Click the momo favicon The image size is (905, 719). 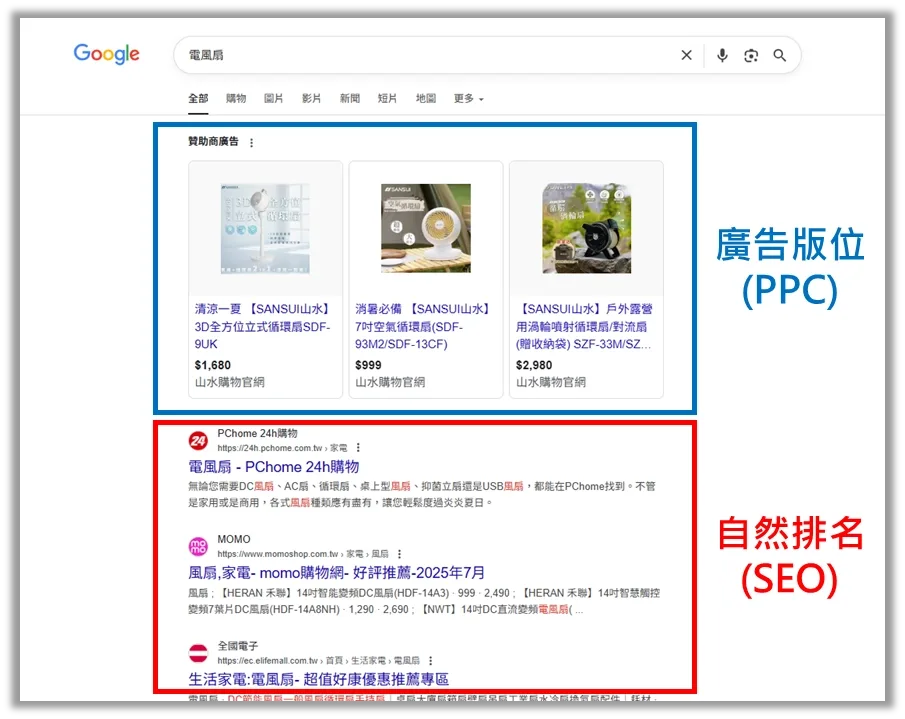[x=199, y=546]
